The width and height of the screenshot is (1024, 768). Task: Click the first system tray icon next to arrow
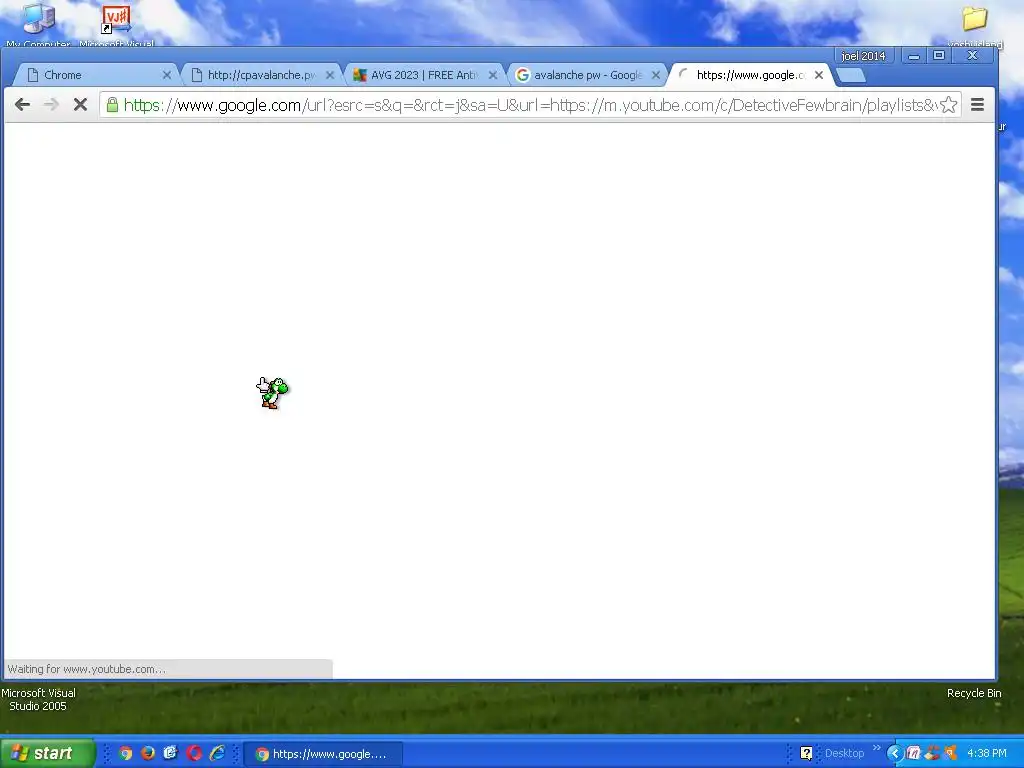[x=913, y=754]
